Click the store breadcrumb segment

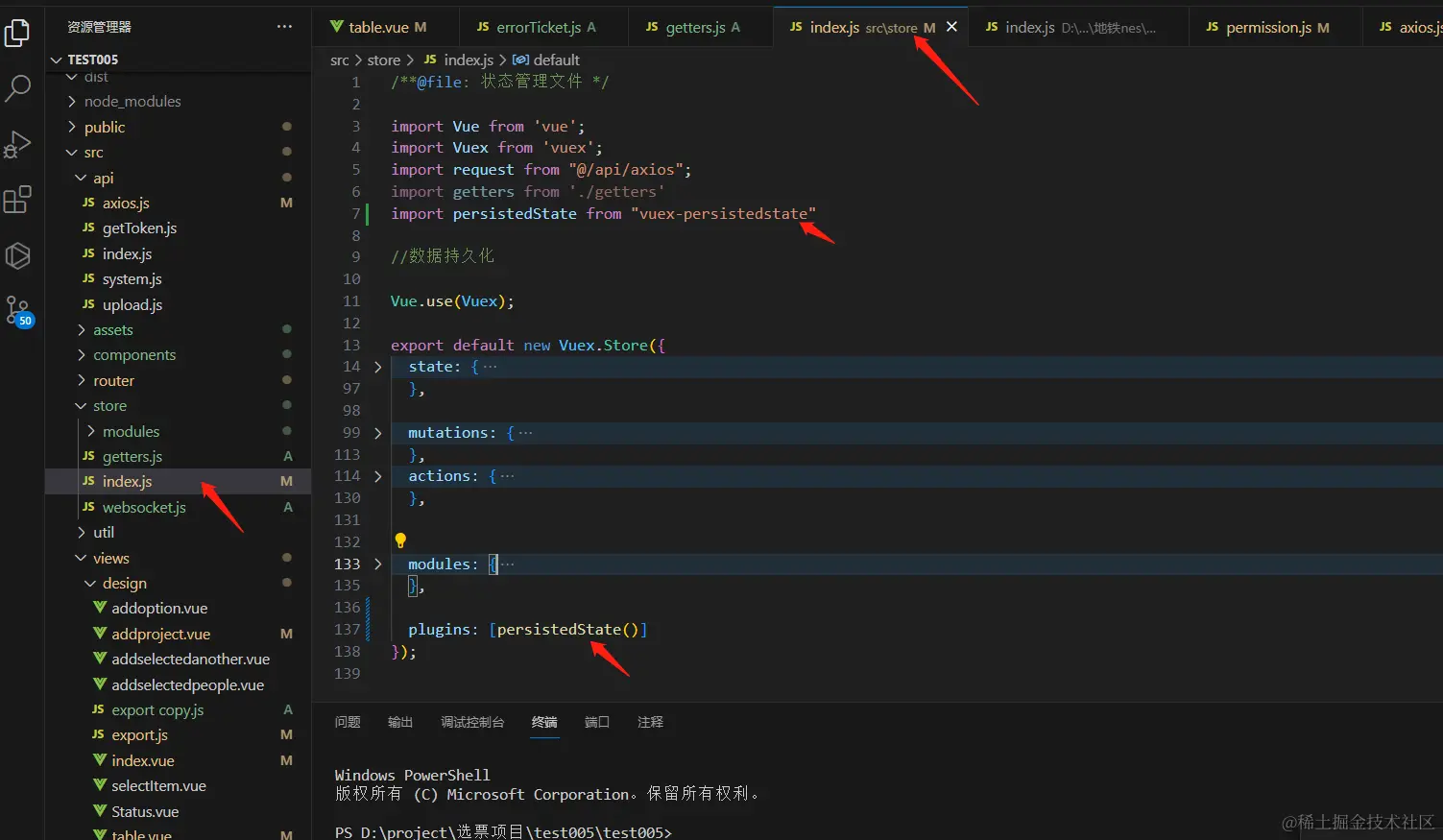pos(384,60)
